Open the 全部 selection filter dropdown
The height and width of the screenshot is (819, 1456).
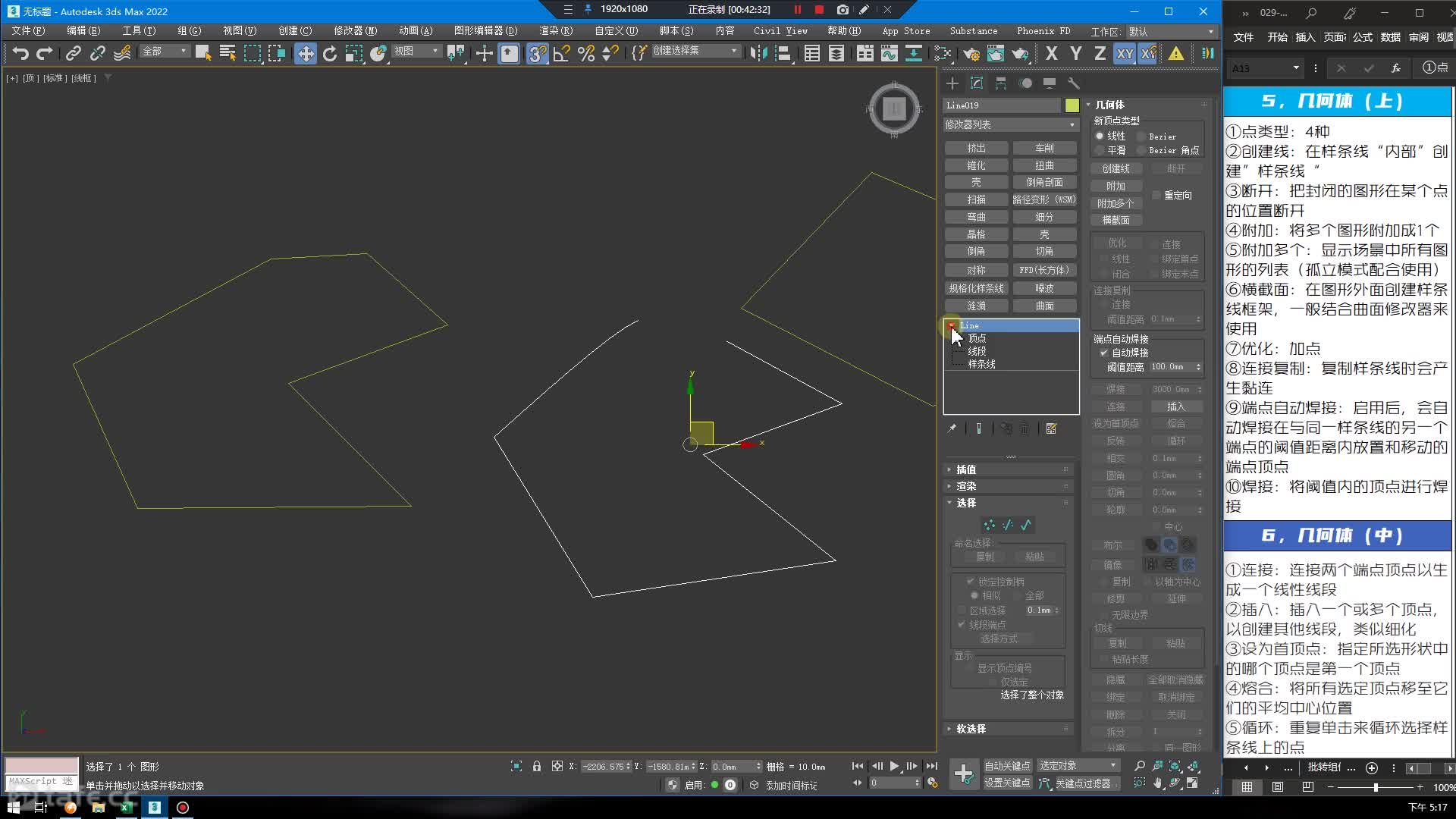[165, 51]
